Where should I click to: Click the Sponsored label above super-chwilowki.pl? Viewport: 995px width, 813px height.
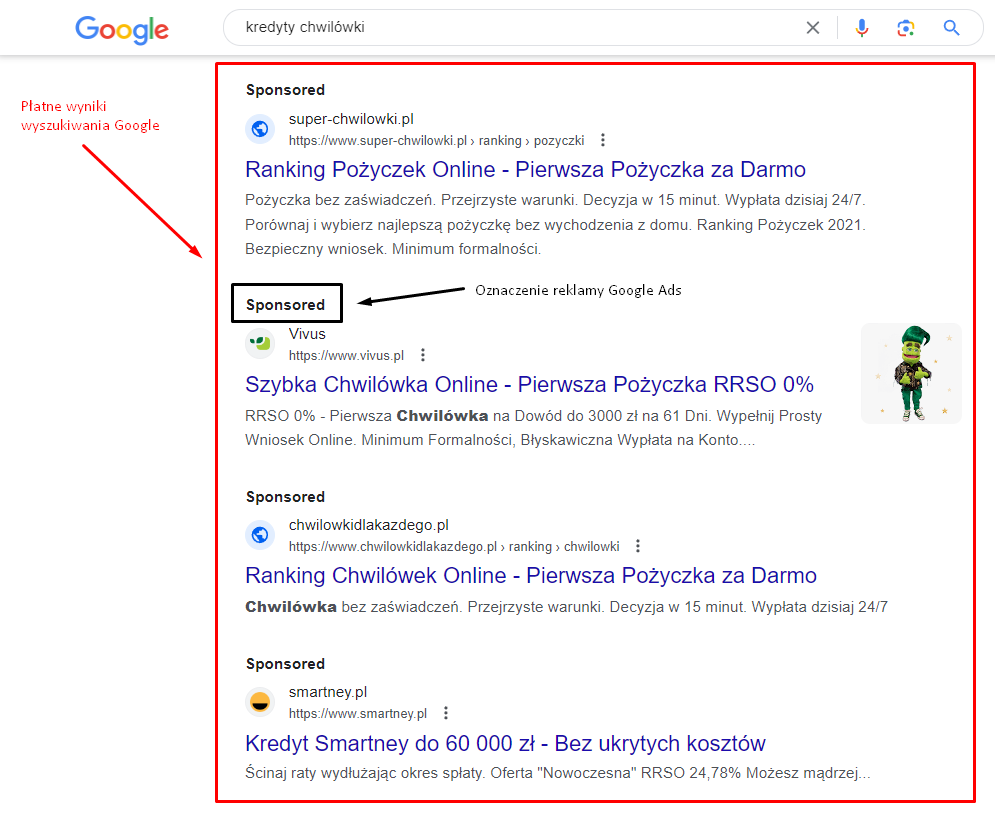tap(286, 90)
